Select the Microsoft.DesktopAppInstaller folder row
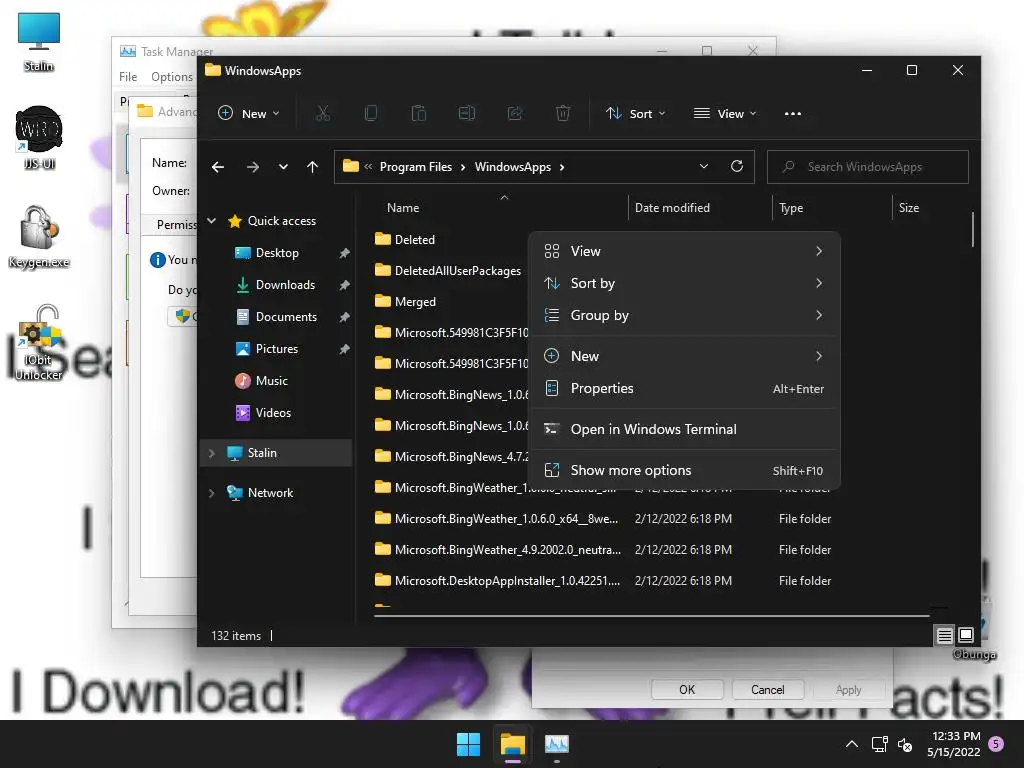Viewport: 1024px width, 768px height. 603,581
